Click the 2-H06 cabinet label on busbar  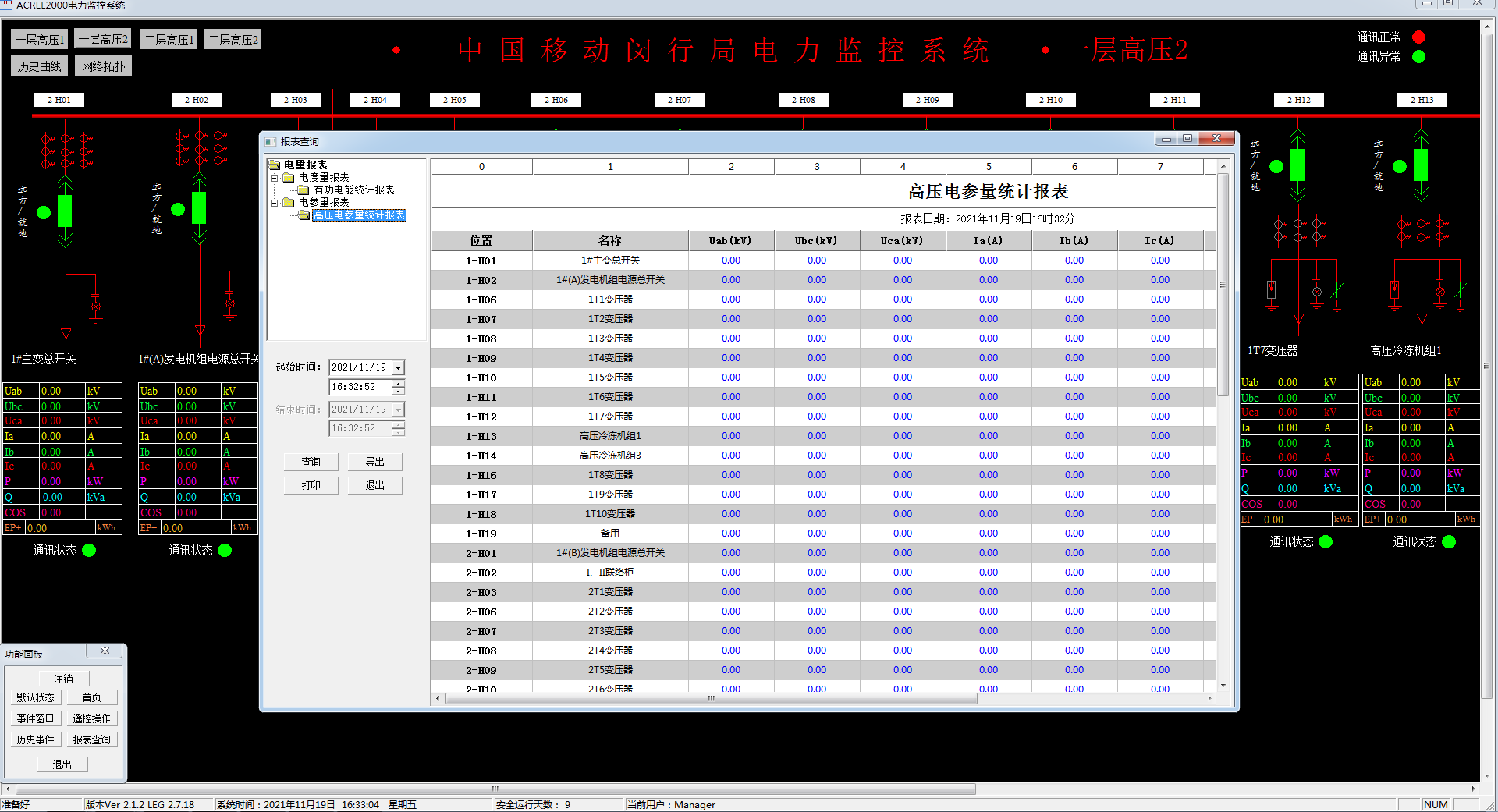pos(556,100)
